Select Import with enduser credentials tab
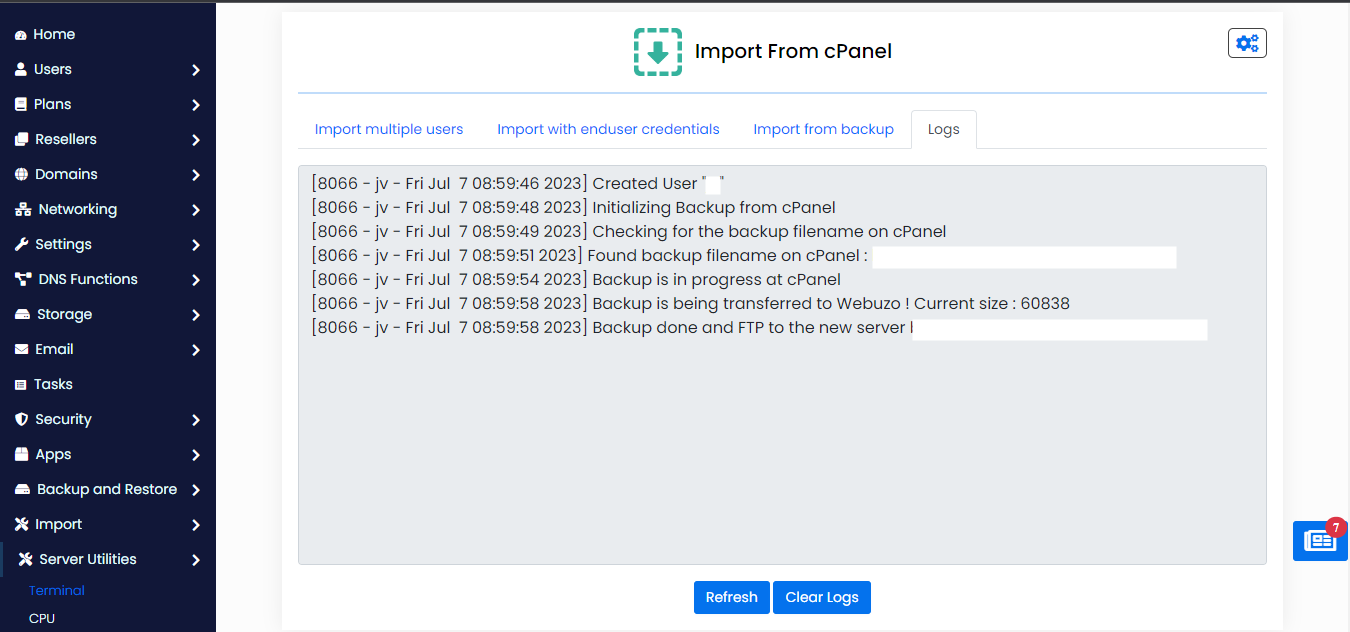 pos(608,129)
